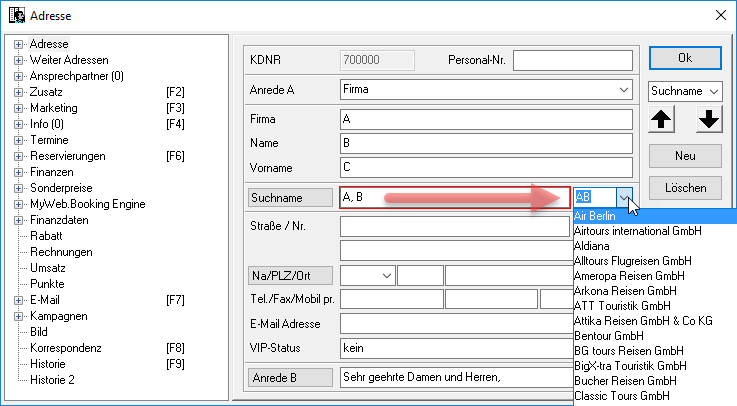Select Bentour GmbH from the list
This screenshot has width=737, height=406.
655,336
